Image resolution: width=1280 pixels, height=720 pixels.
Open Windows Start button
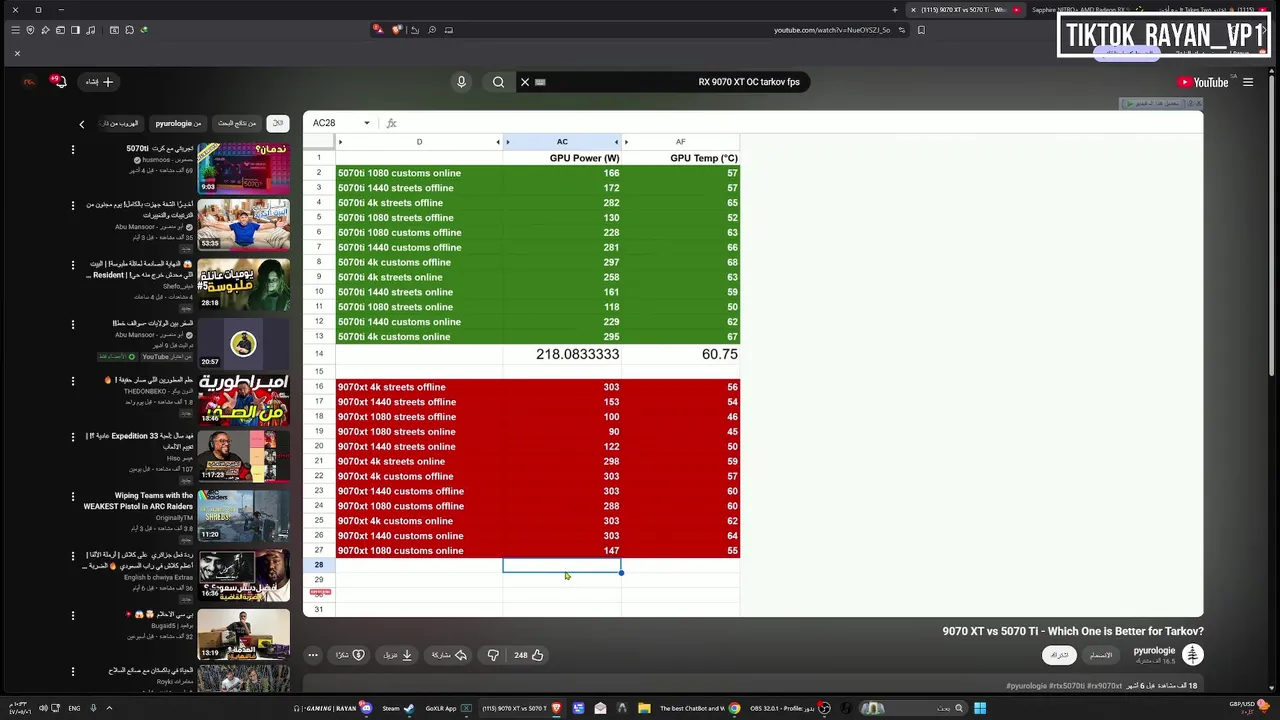[x=980, y=708]
